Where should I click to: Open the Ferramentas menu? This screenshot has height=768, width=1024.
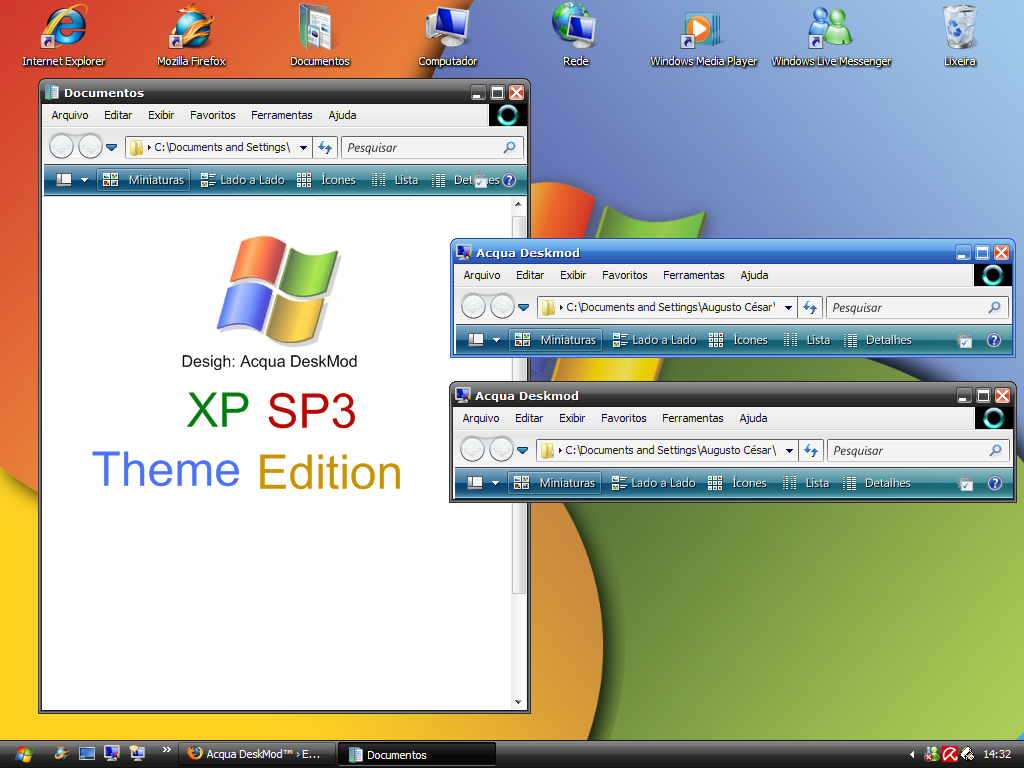coord(281,115)
